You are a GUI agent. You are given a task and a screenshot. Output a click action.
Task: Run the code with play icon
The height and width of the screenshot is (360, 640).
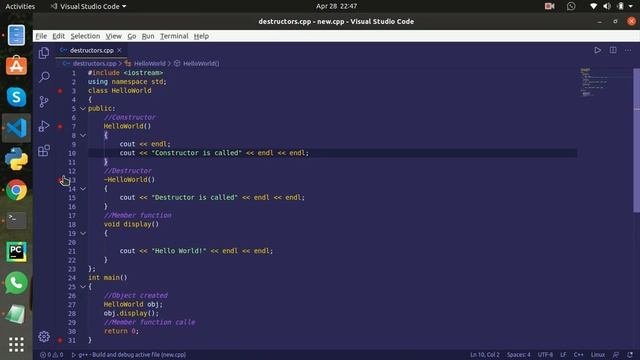click(x=598, y=50)
